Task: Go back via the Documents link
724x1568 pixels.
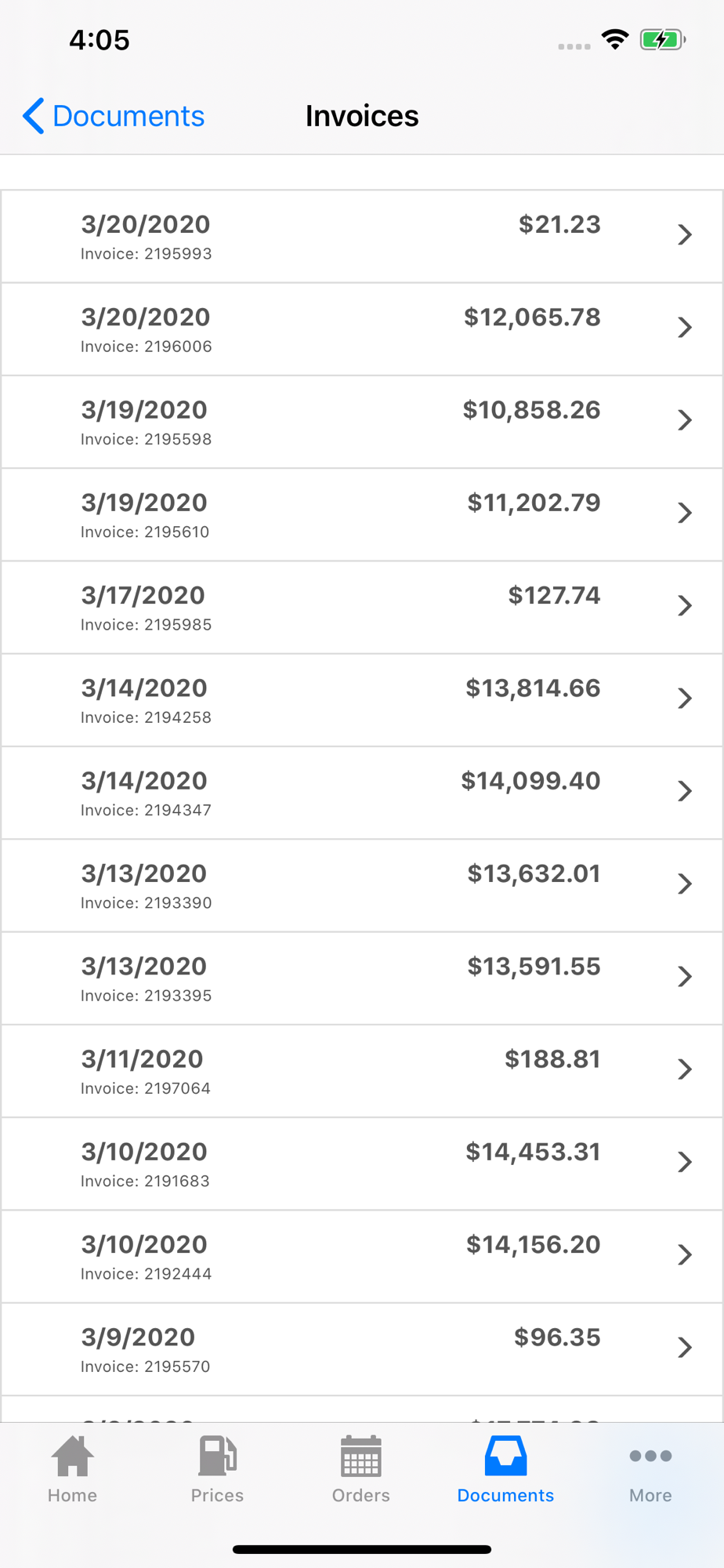Action: (x=129, y=116)
